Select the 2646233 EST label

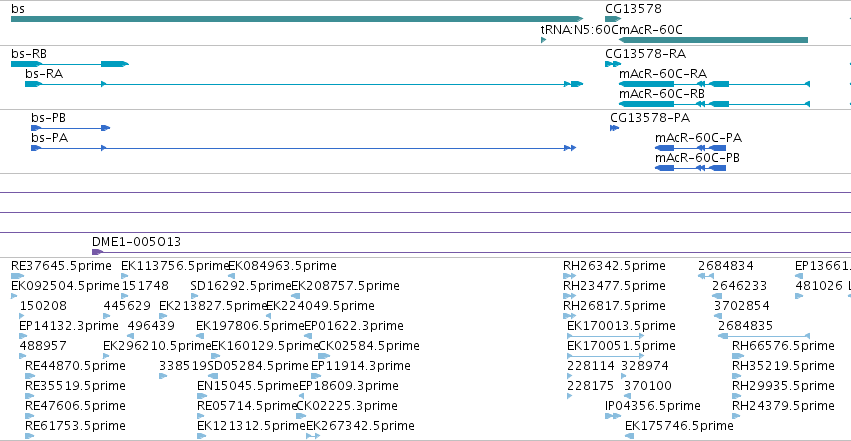pos(740,286)
